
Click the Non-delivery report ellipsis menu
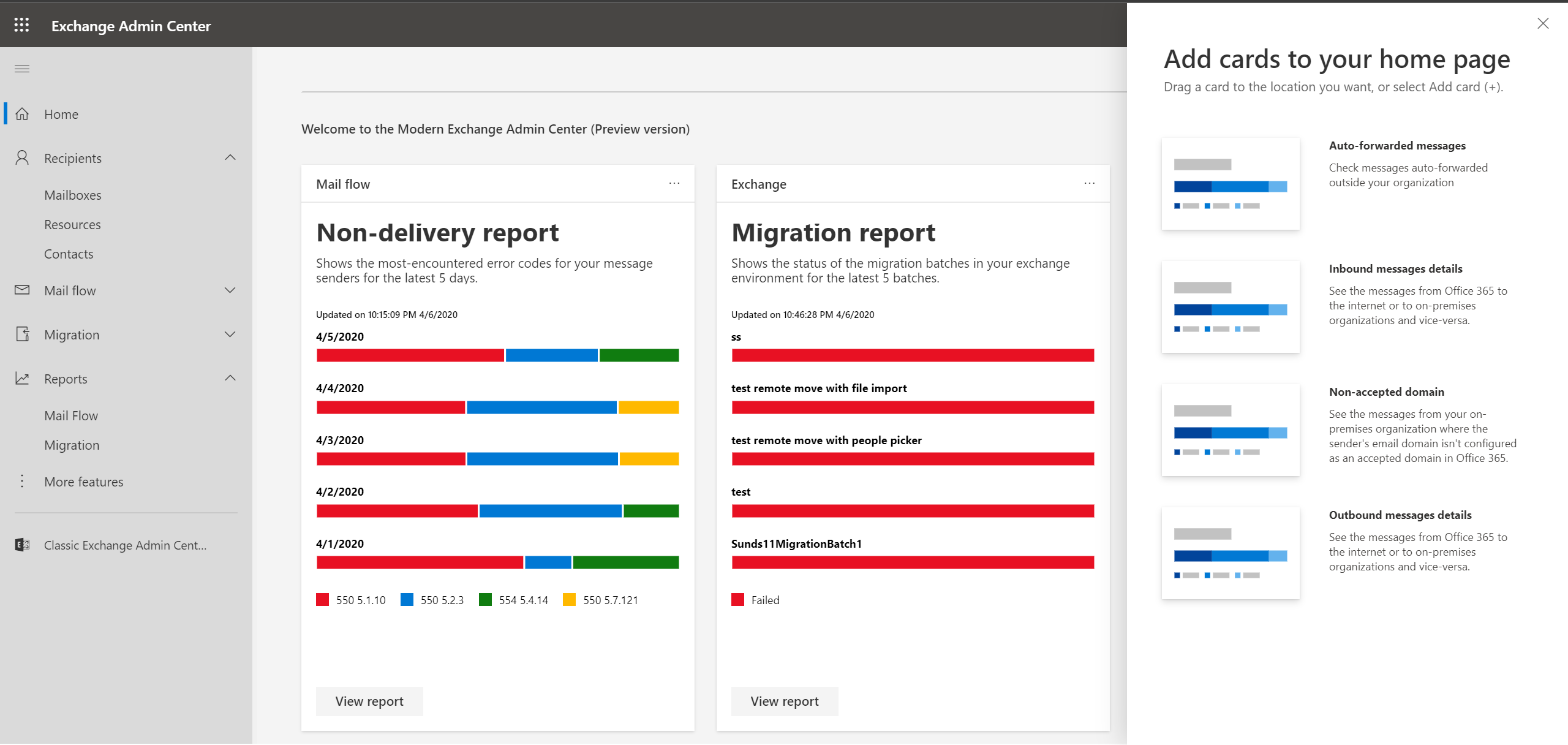(674, 183)
